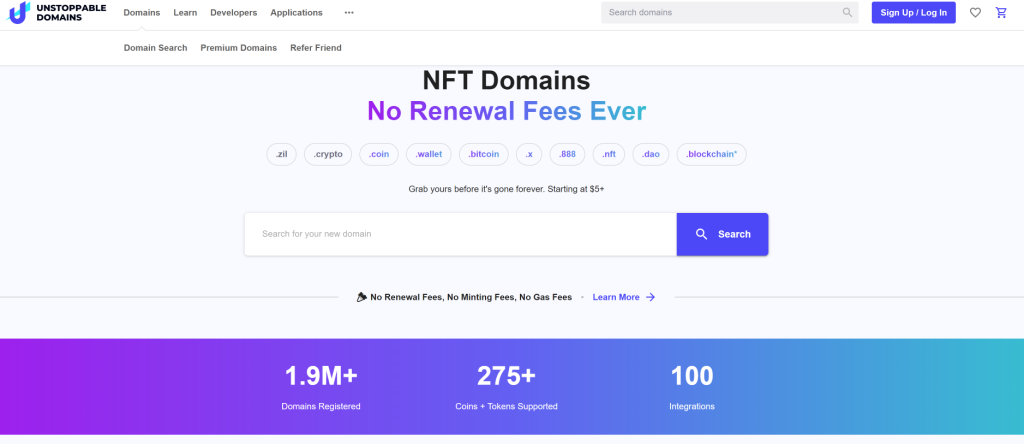Select the .crypto domain chip
The height and width of the screenshot is (444, 1024).
[328, 154]
